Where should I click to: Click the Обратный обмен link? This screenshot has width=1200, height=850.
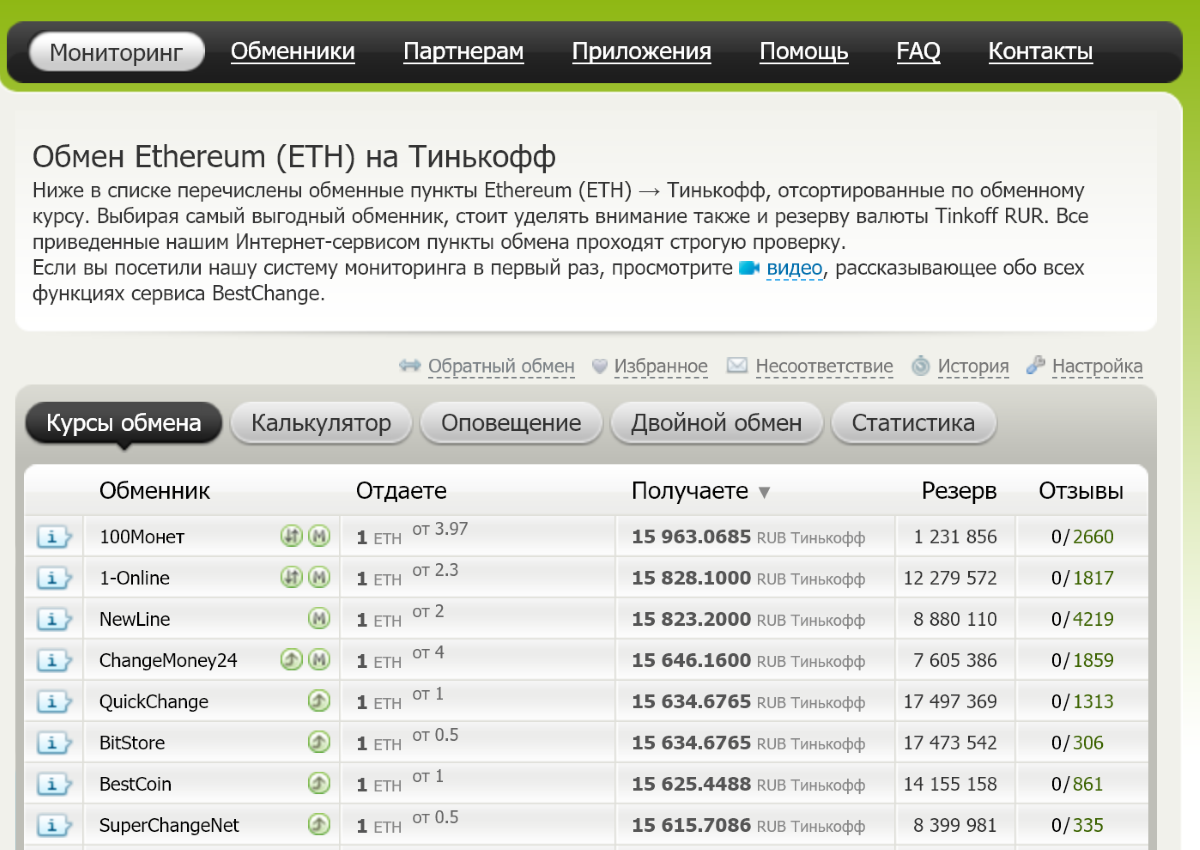point(501,367)
